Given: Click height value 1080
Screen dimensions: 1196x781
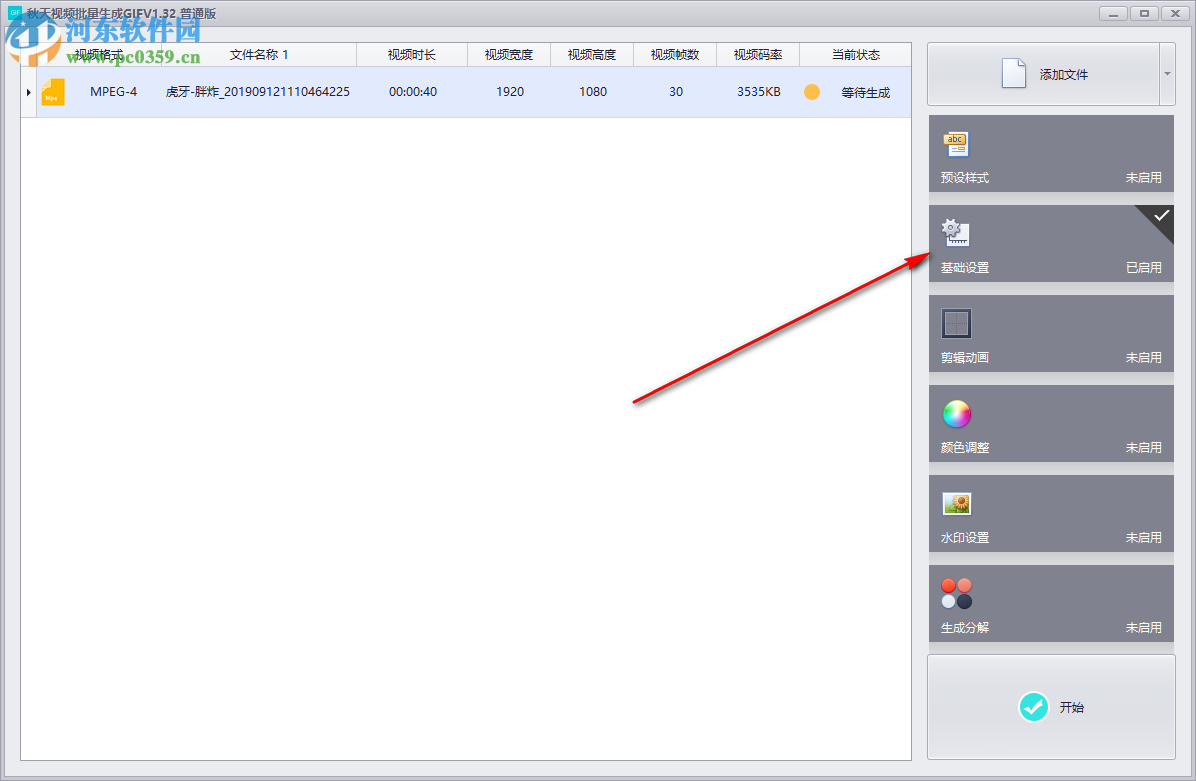Looking at the screenshot, I should pos(593,92).
